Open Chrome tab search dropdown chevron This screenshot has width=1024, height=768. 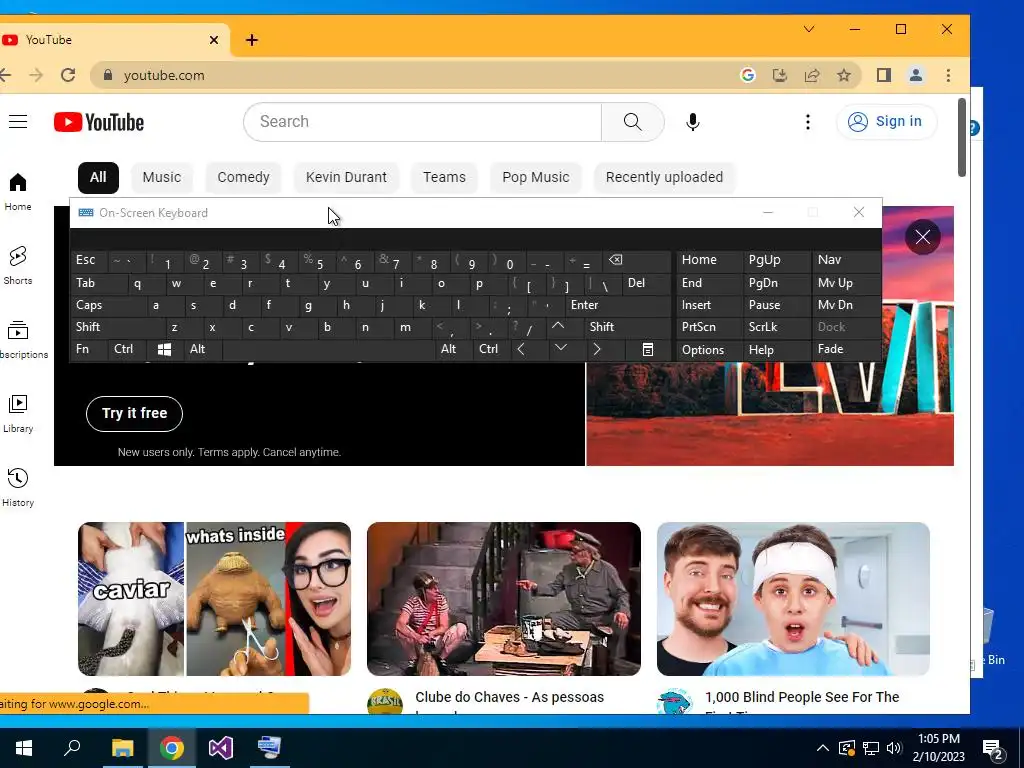[x=808, y=29]
